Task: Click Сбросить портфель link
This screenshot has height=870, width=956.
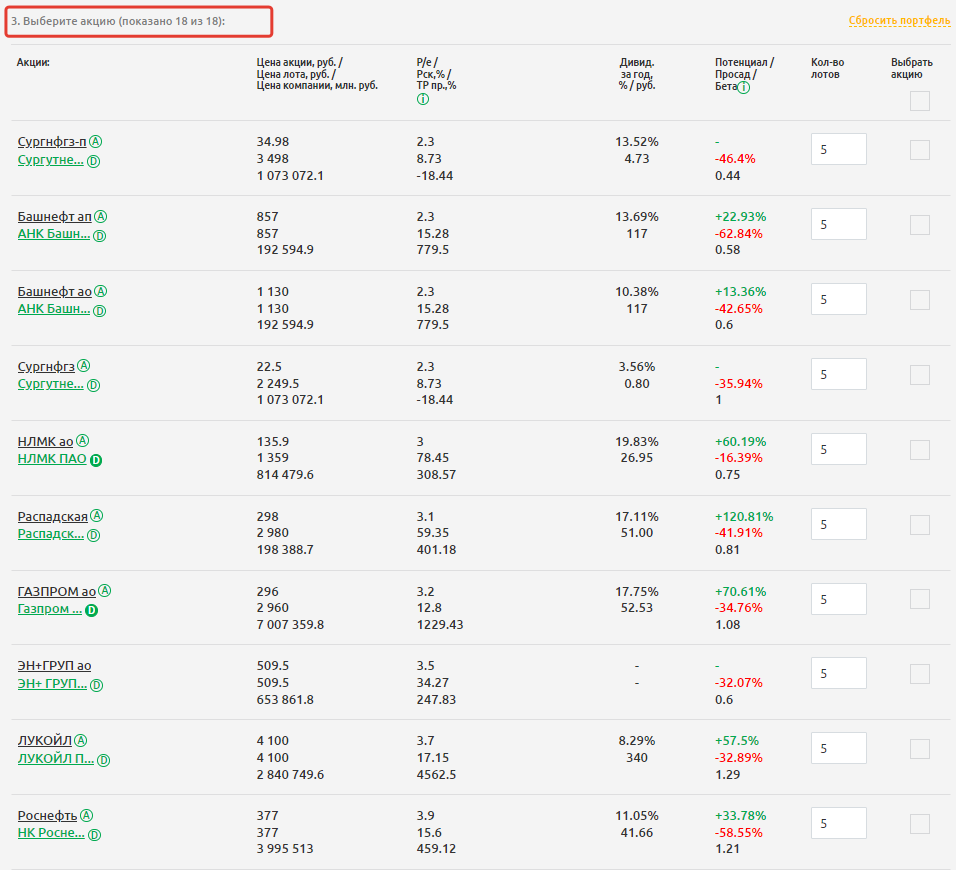Action: (x=898, y=21)
